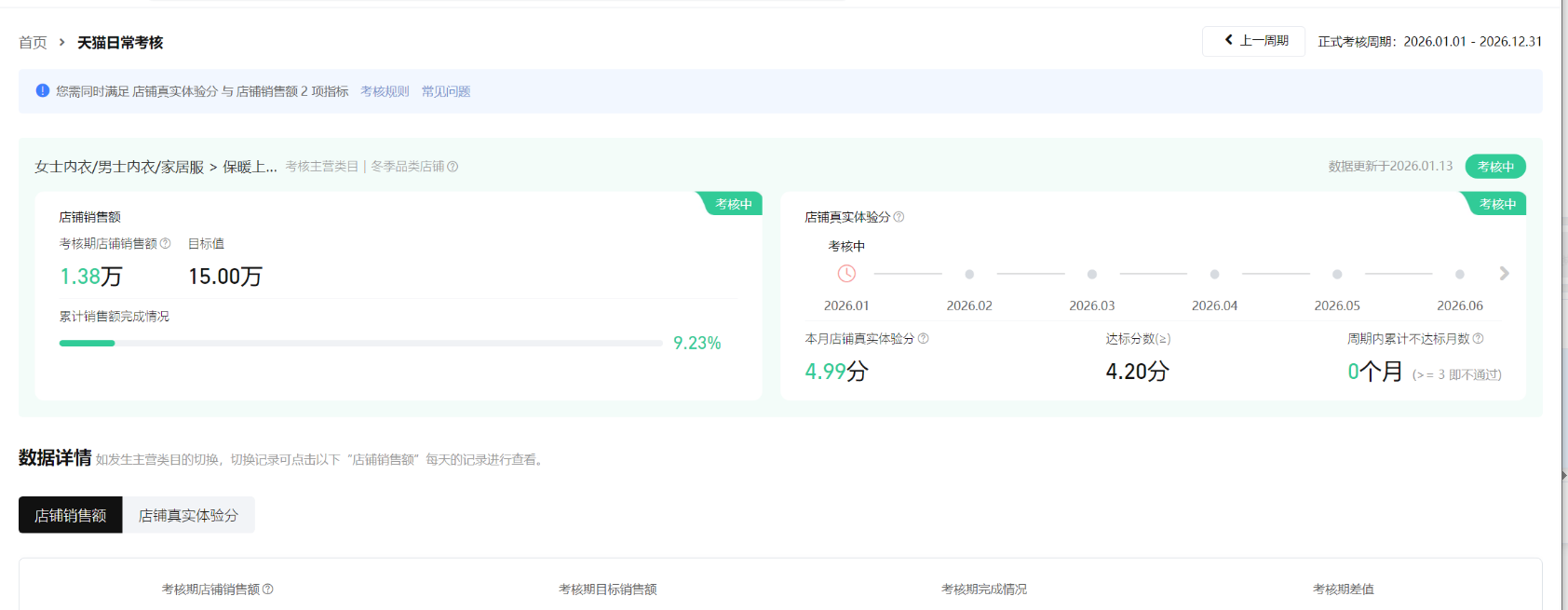Image resolution: width=1568 pixels, height=610 pixels.
Task: Click help icon beside 考核期店铺销售额 in sales card
Action: (x=165, y=243)
